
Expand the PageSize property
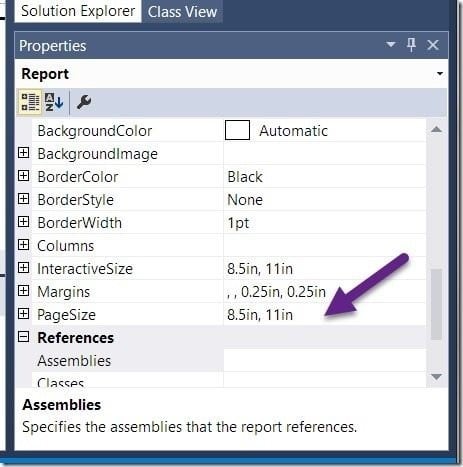[x=23, y=314]
